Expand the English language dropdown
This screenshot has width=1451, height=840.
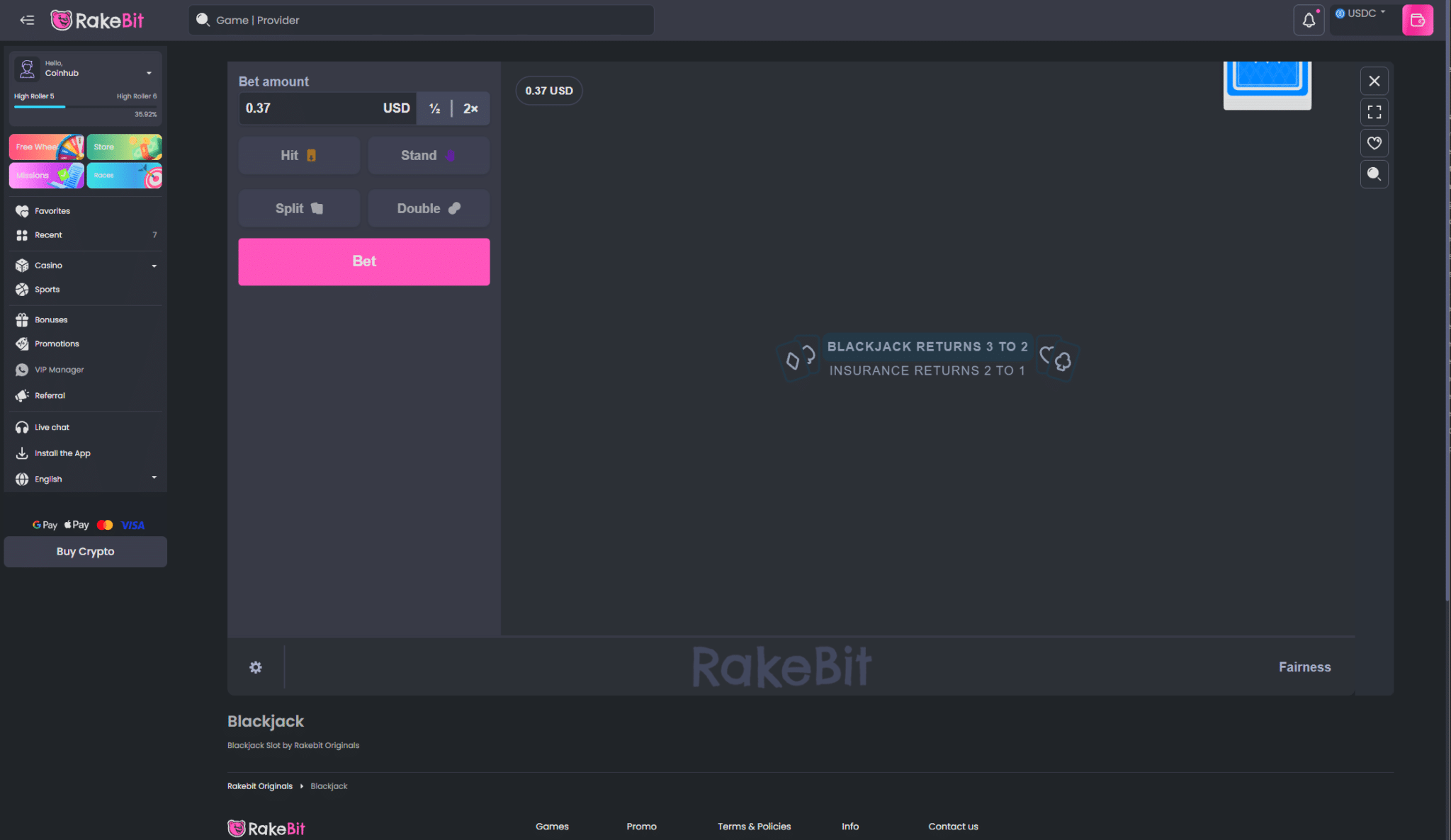pyautogui.click(x=86, y=479)
